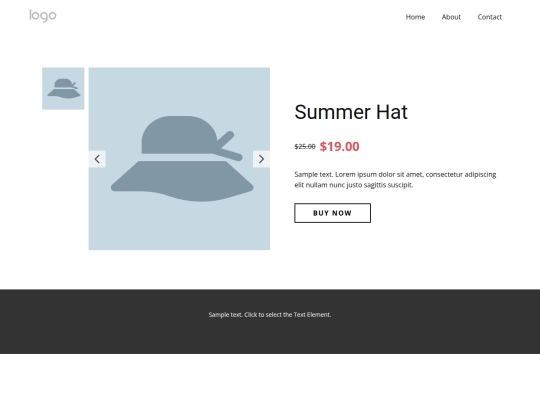Click the footer sample text
Screen dimensions: 540x405
pos(270,314)
